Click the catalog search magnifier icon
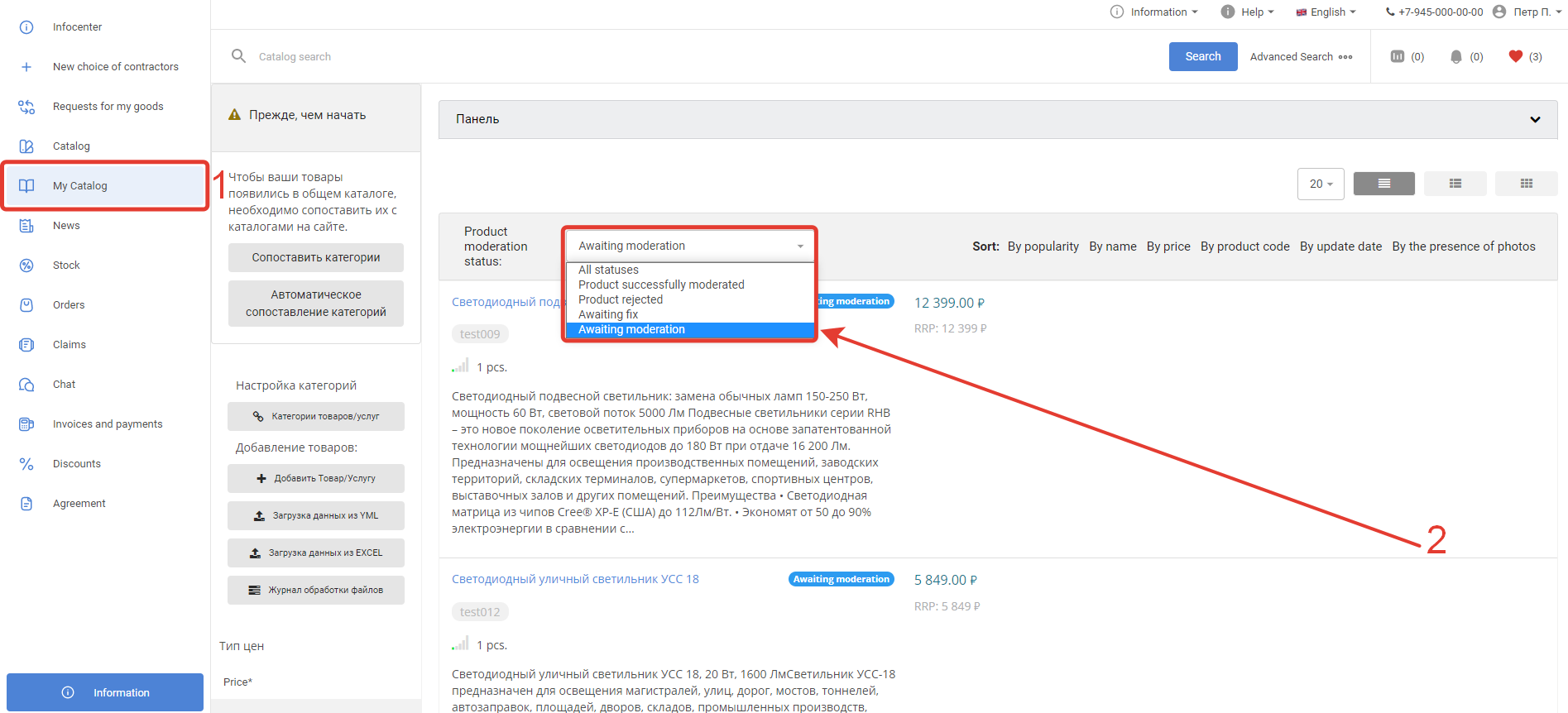This screenshot has width=1568, height=713. pos(238,56)
